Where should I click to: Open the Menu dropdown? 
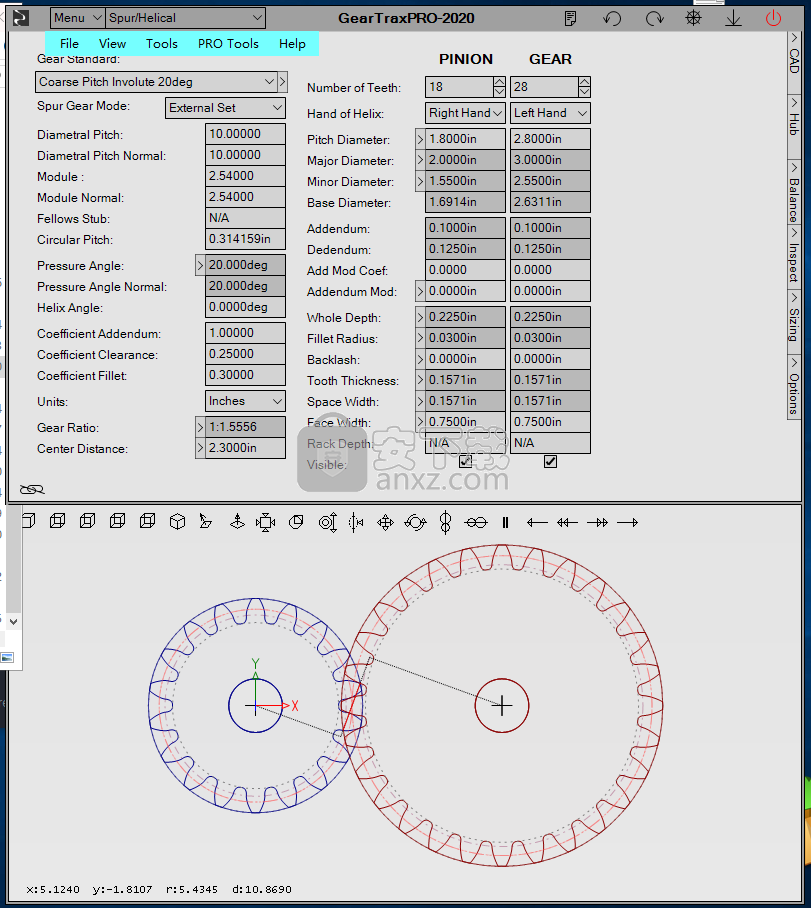click(77, 18)
